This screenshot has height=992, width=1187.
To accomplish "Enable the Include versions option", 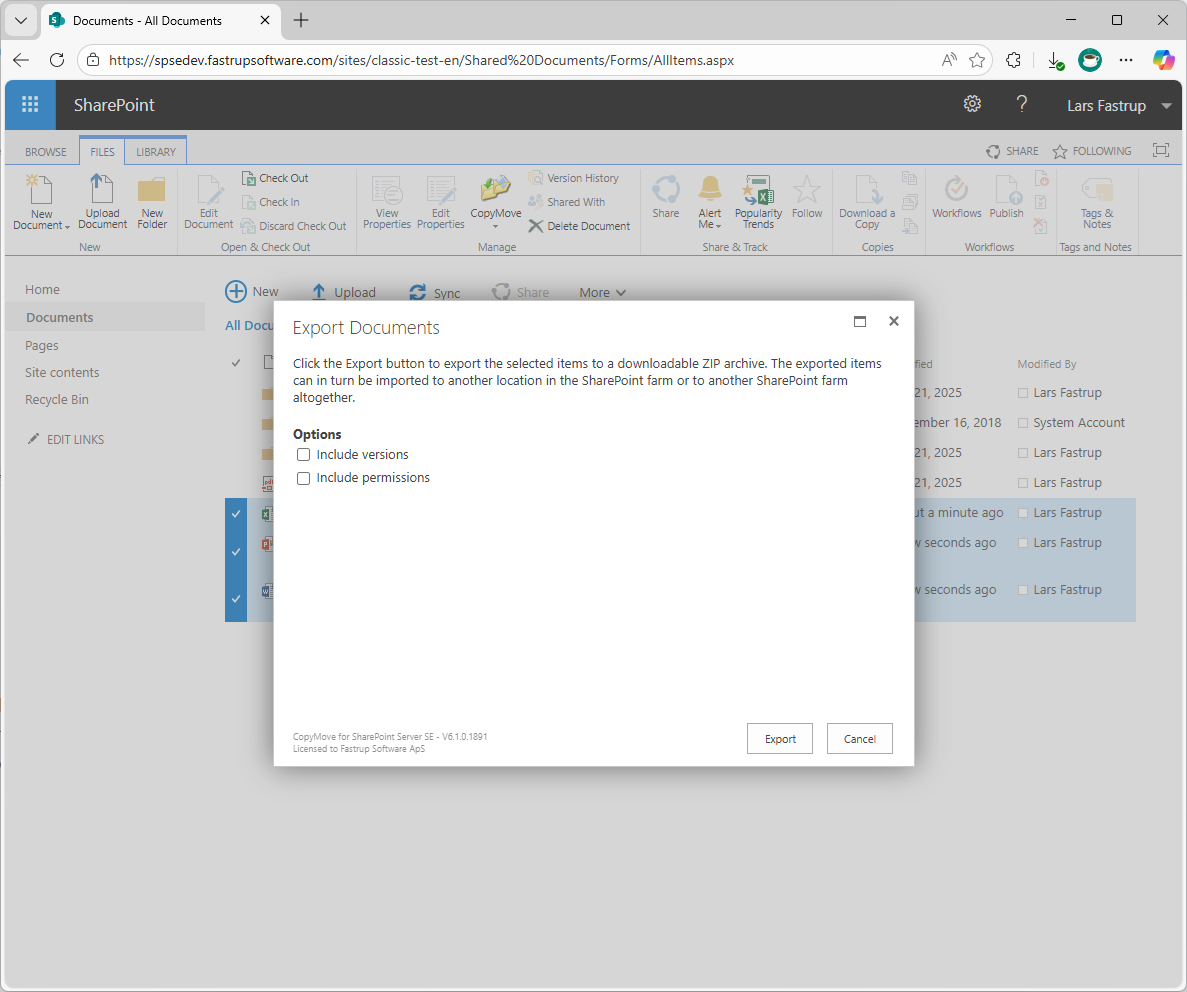I will point(304,454).
